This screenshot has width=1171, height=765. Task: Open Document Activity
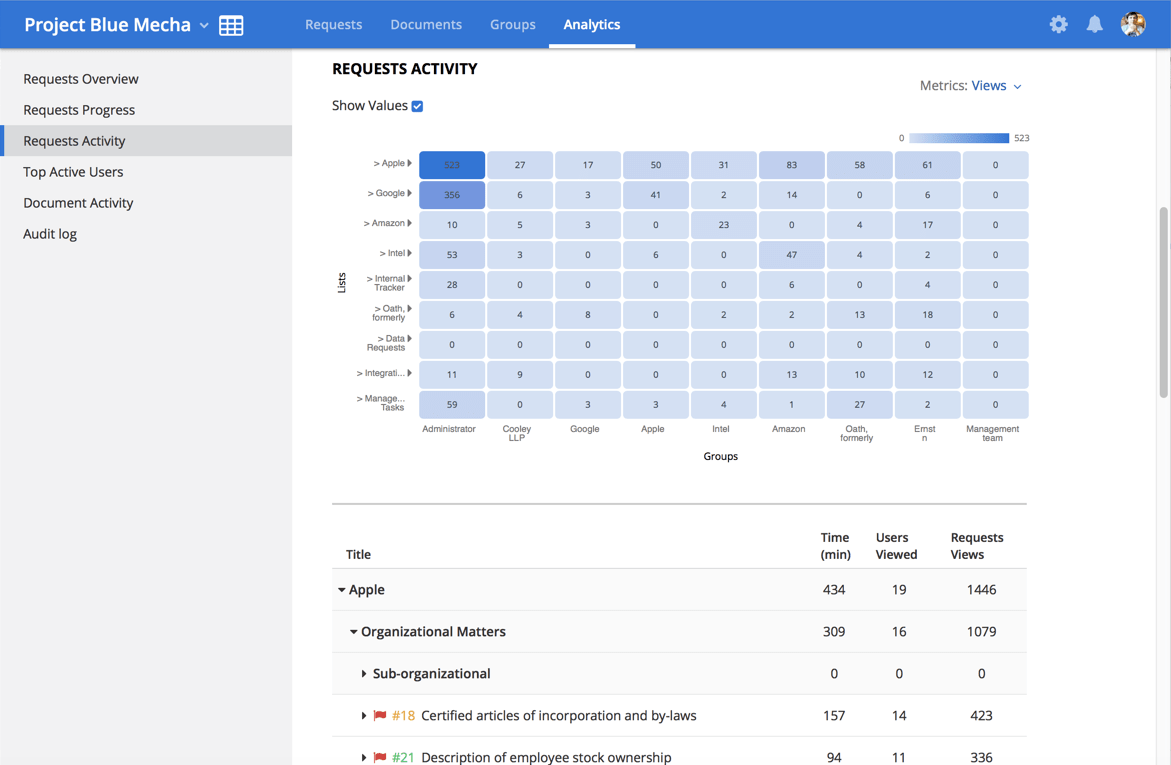77,202
